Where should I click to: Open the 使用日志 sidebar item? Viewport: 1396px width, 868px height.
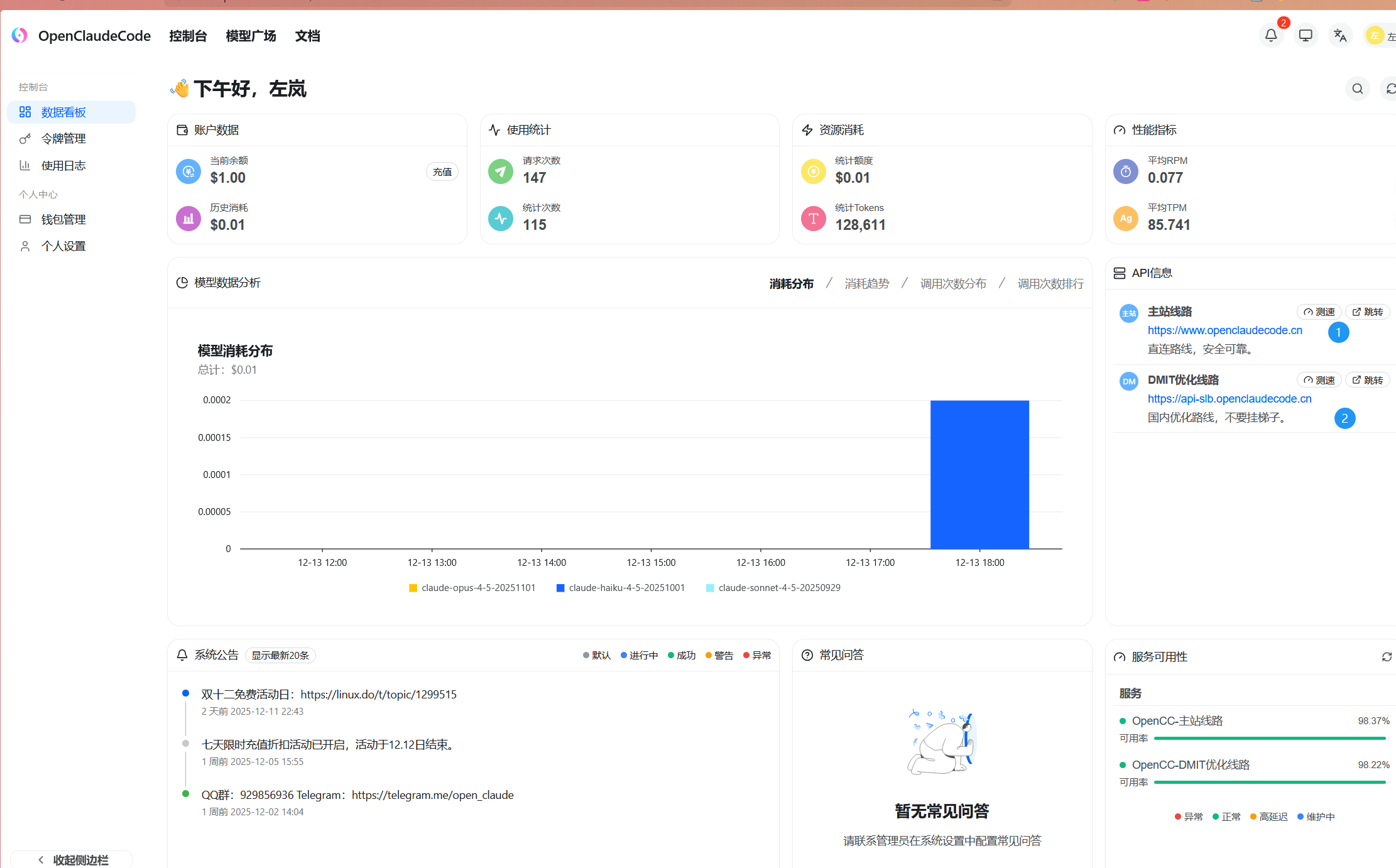tap(63, 166)
